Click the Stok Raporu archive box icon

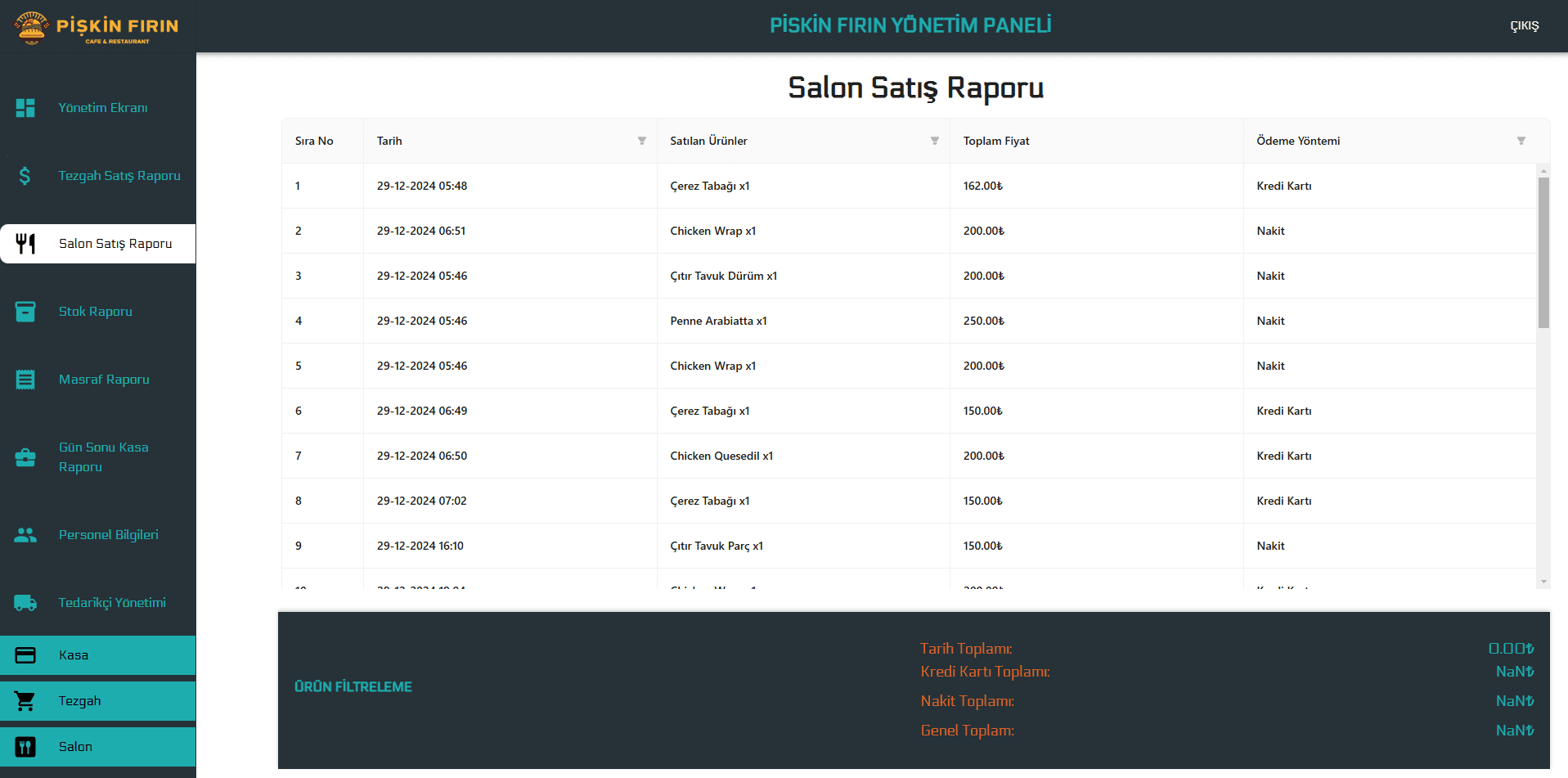point(25,312)
